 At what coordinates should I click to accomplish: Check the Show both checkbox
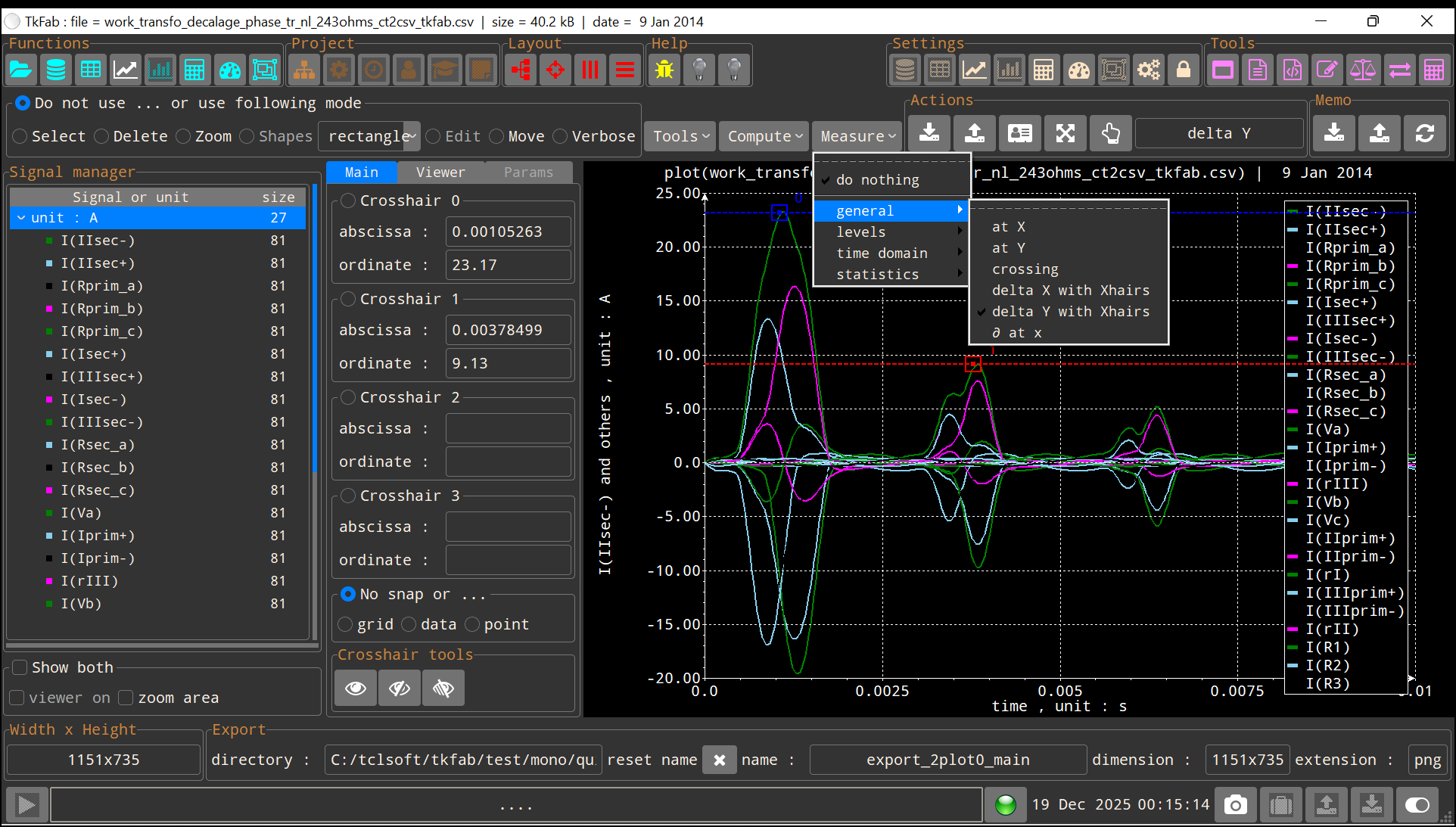coord(20,667)
